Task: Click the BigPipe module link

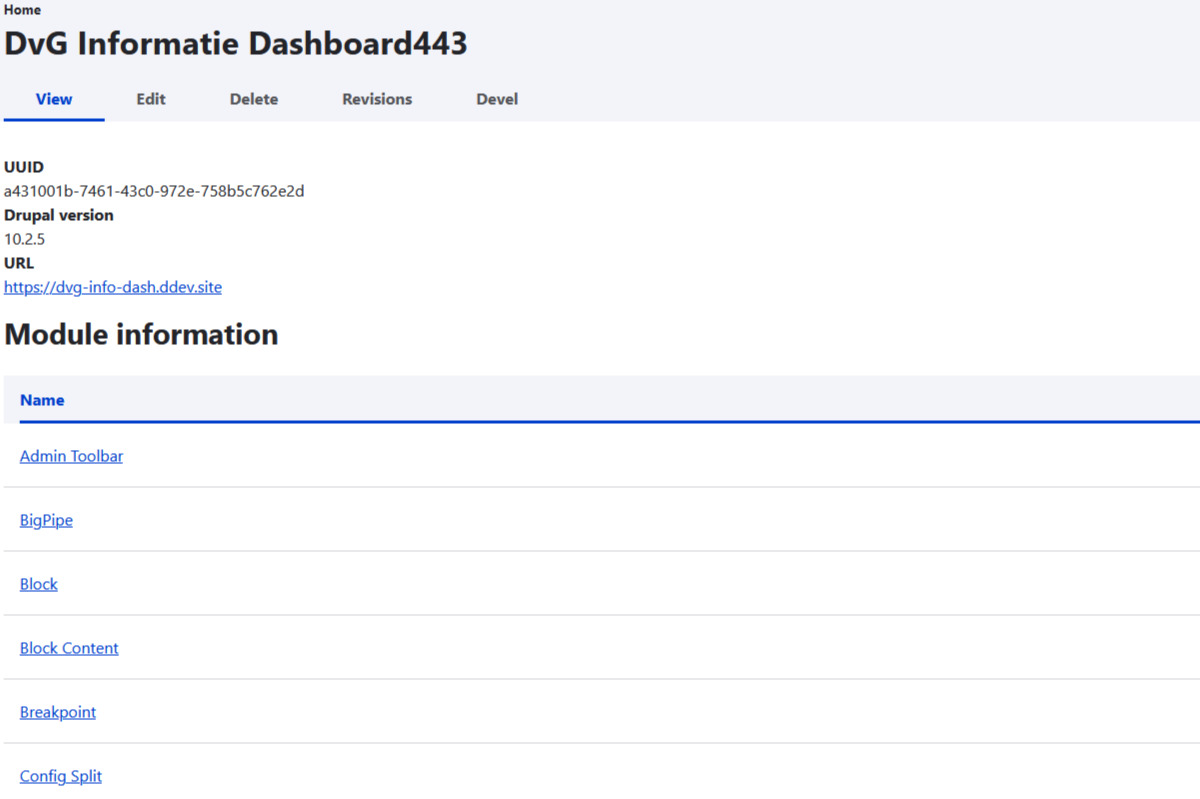Action: pos(46,520)
